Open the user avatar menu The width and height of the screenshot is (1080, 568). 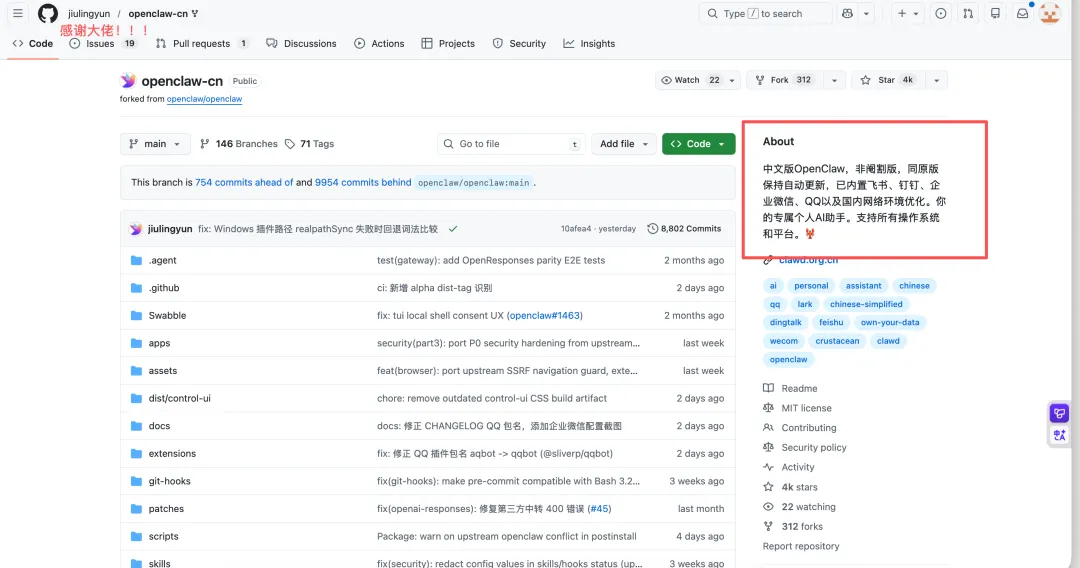tap(1050, 13)
